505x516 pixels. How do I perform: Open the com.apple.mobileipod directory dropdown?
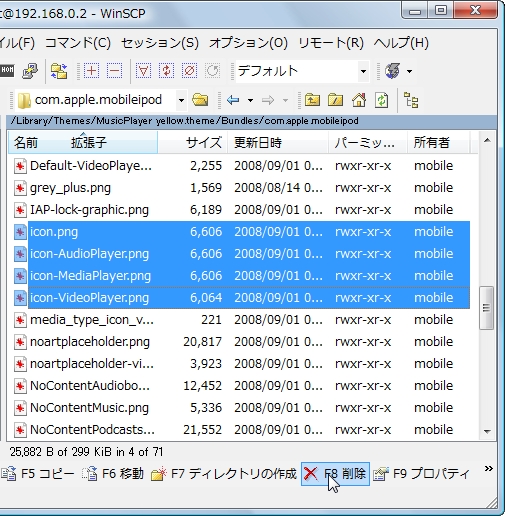point(181,100)
